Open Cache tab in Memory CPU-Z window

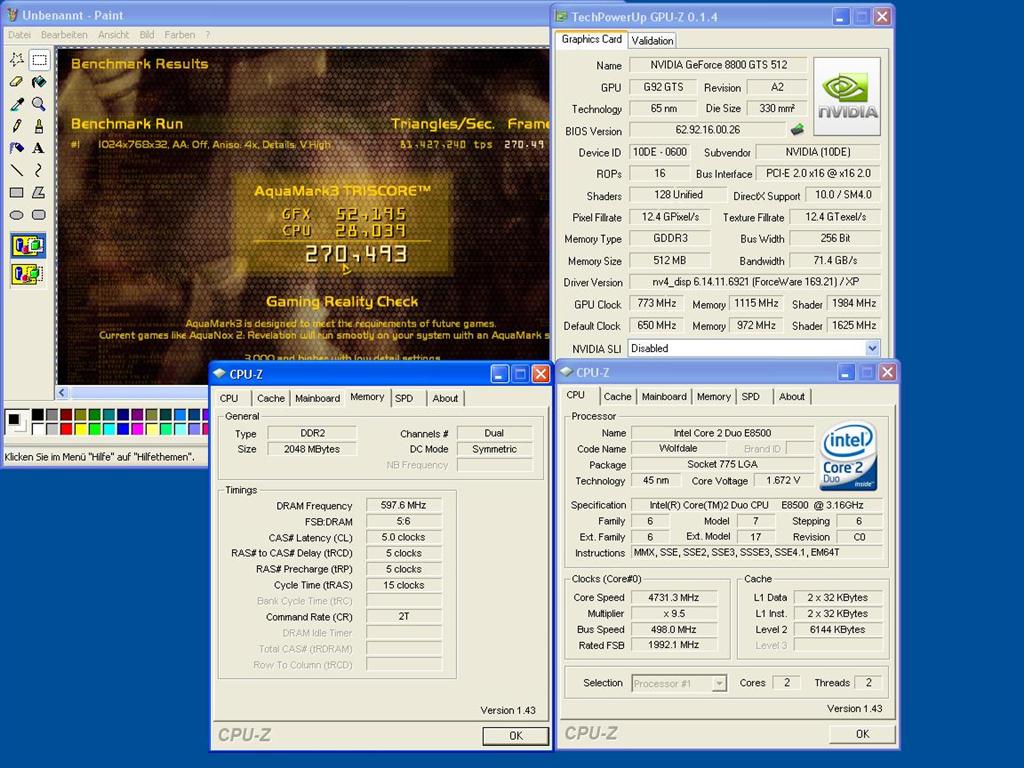tap(270, 398)
